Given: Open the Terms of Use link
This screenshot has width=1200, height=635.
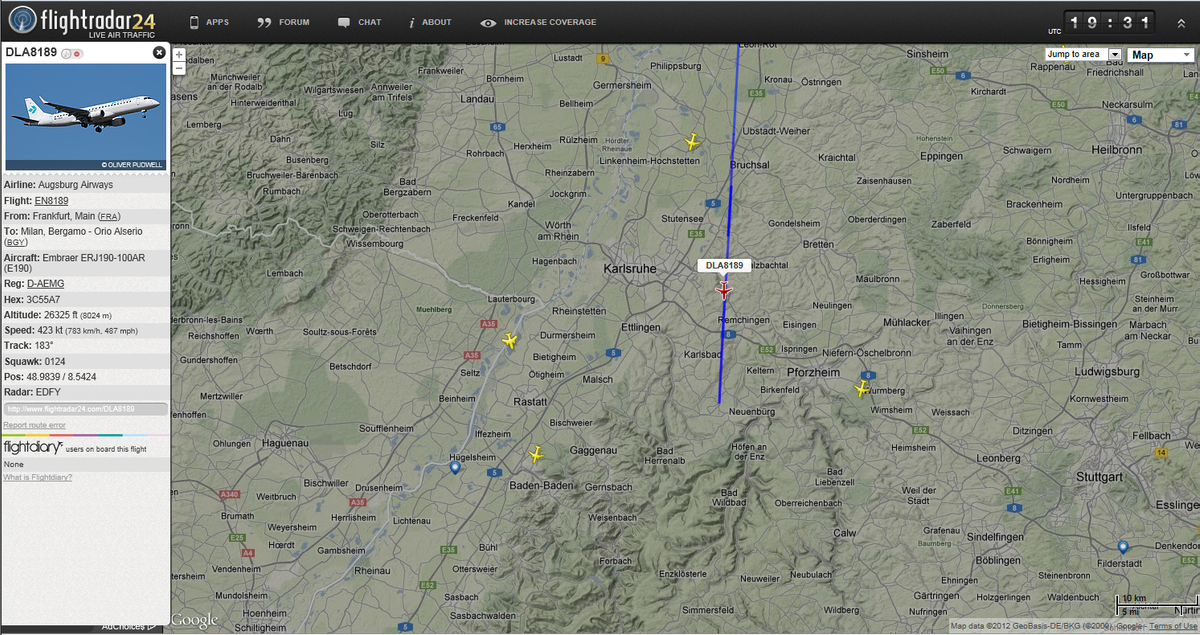Looking at the screenshot, I should (x=1173, y=627).
